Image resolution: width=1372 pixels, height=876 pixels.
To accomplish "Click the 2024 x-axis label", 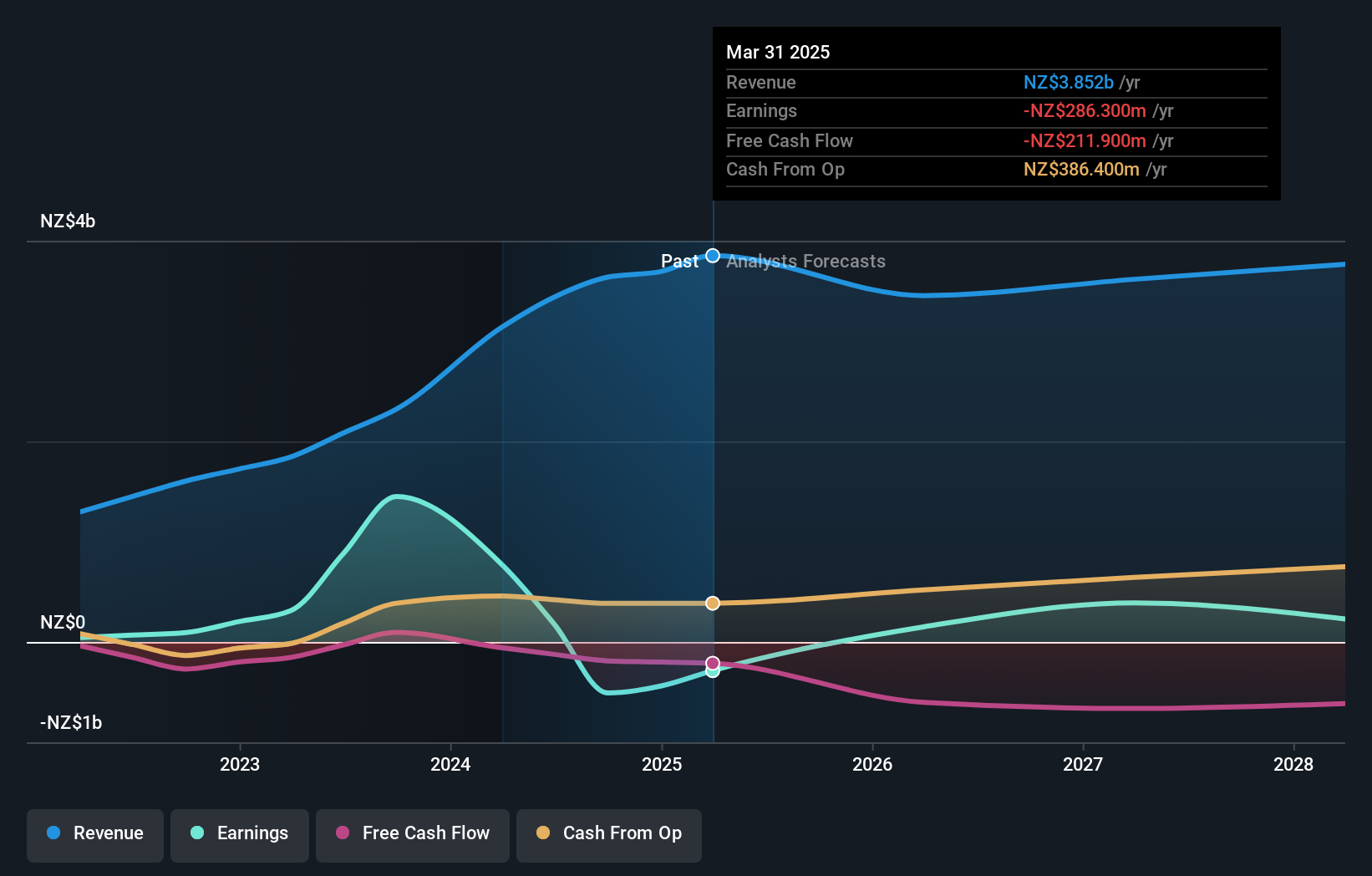I will tap(450, 764).
